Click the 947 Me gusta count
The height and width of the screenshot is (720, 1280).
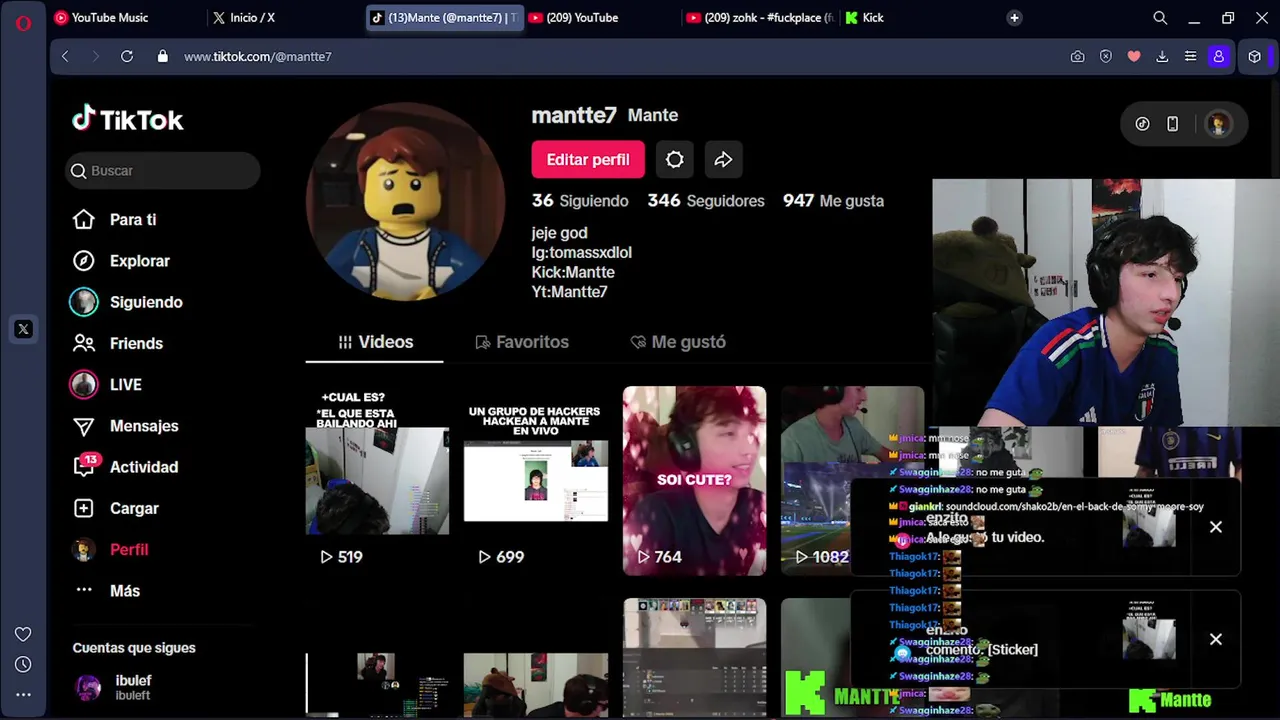coord(833,201)
